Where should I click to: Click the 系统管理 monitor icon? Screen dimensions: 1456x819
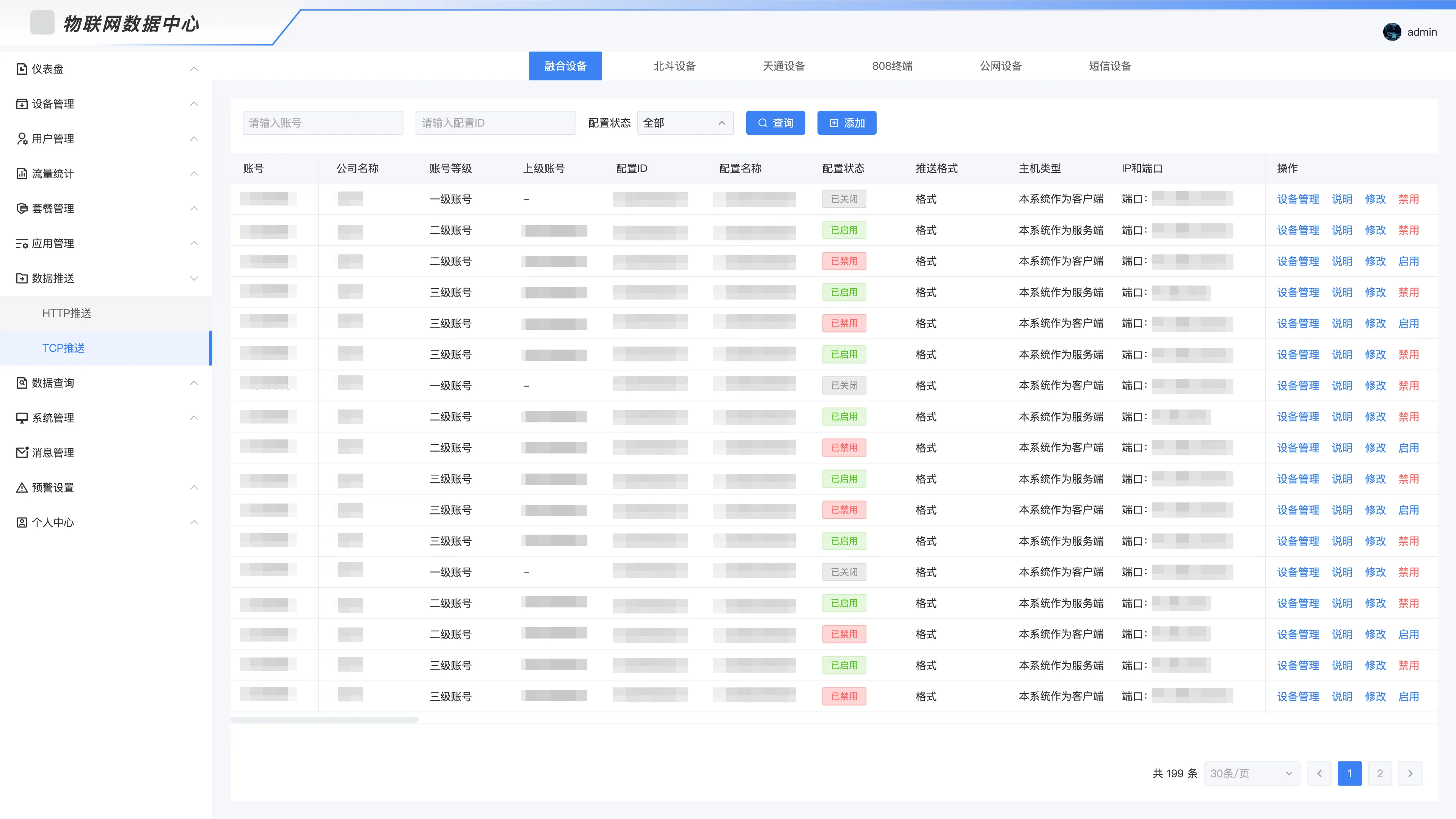(22, 418)
